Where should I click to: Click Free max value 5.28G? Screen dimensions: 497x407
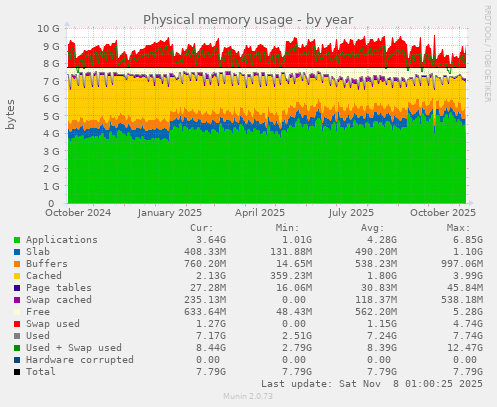pyautogui.click(x=468, y=312)
